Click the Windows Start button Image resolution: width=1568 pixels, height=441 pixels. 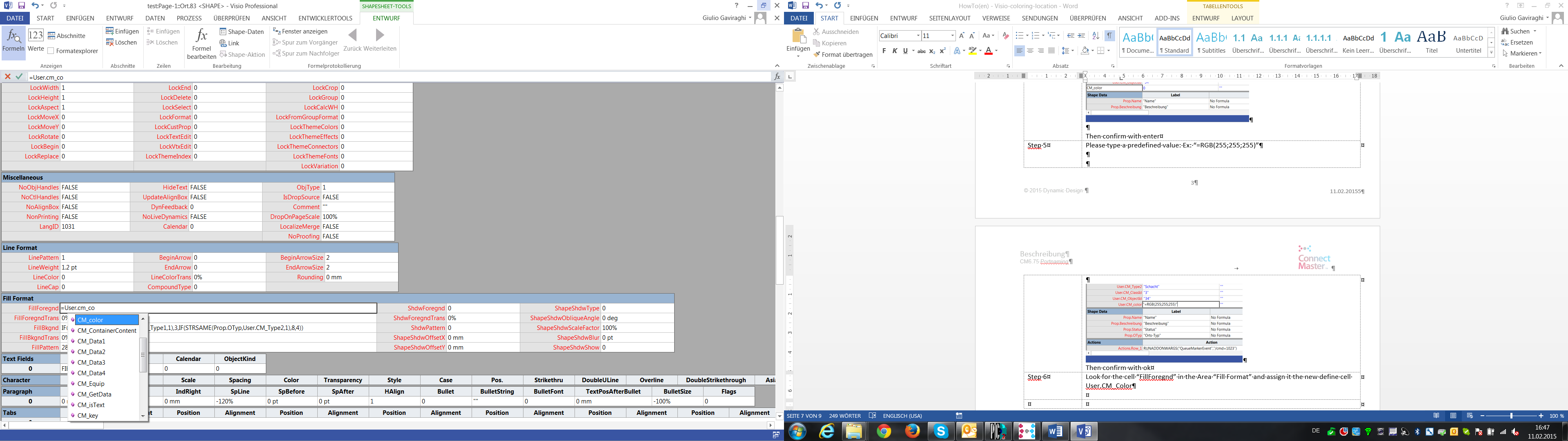tap(797, 431)
